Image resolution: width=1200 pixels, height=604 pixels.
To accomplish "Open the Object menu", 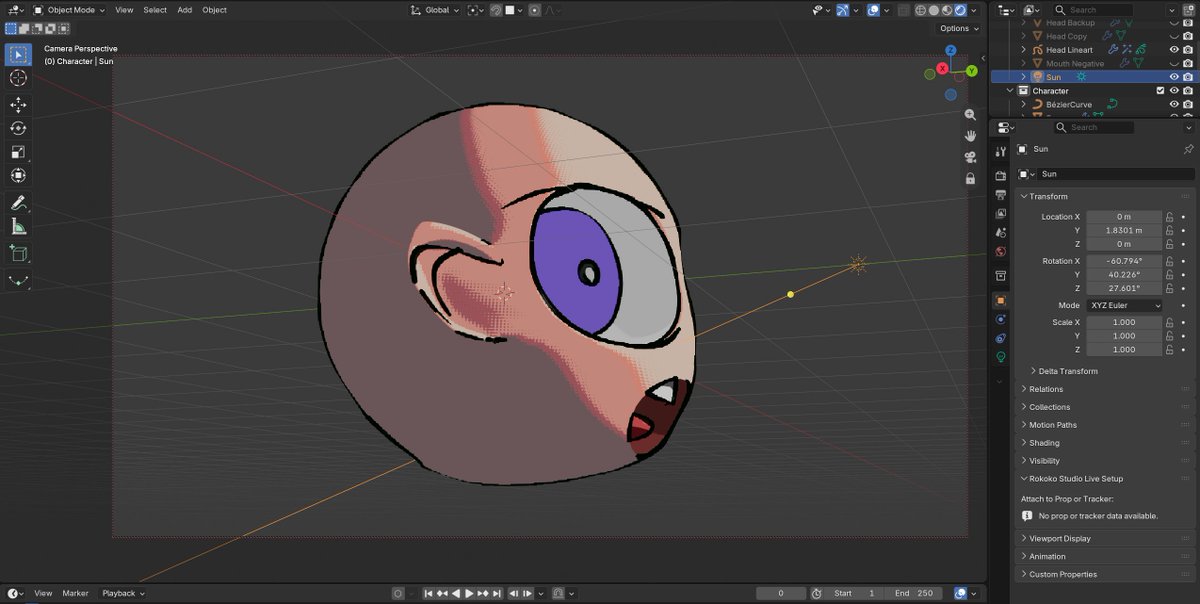I will [x=215, y=10].
